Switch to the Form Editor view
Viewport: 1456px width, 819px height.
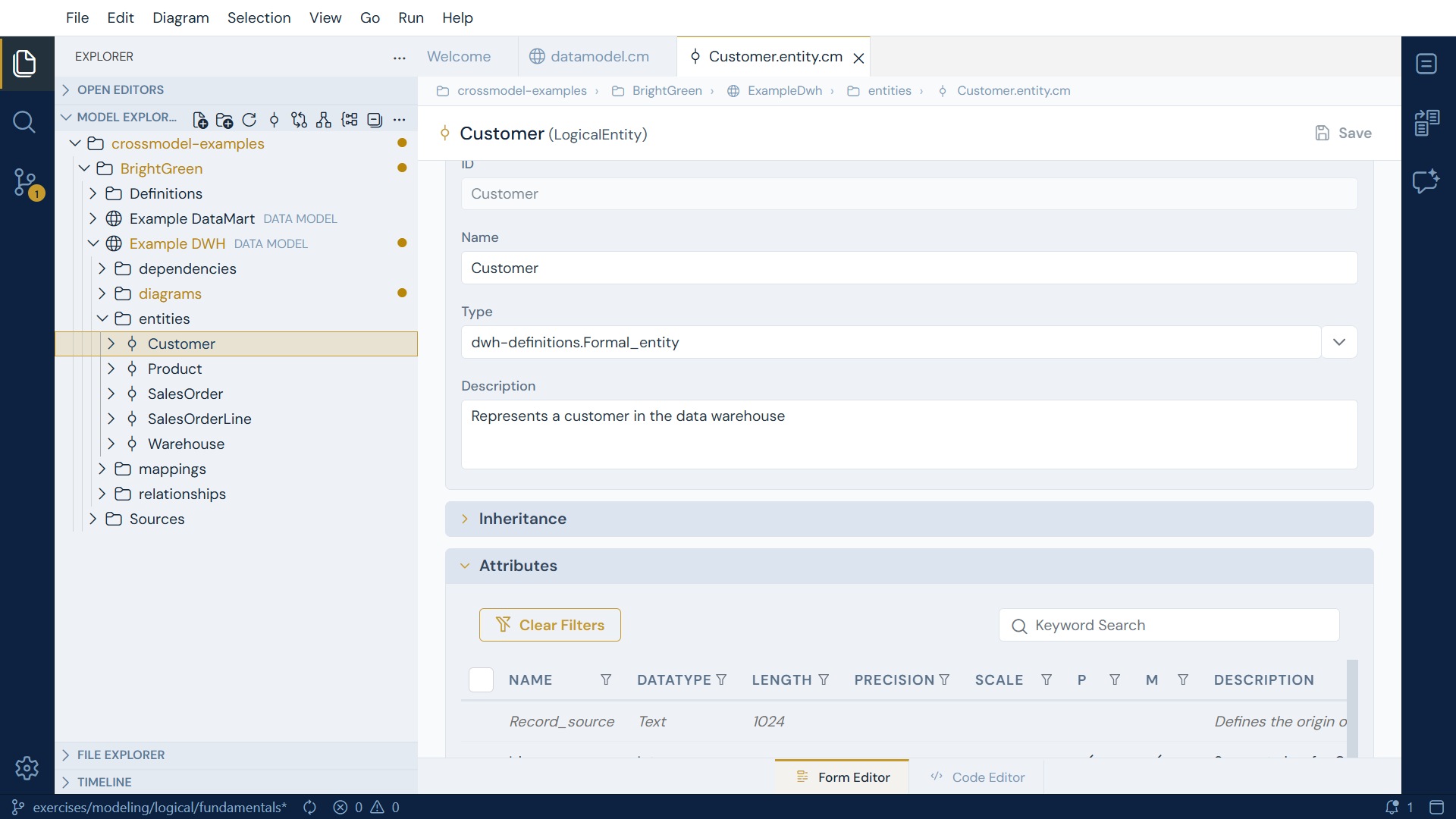tap(842, 777)
